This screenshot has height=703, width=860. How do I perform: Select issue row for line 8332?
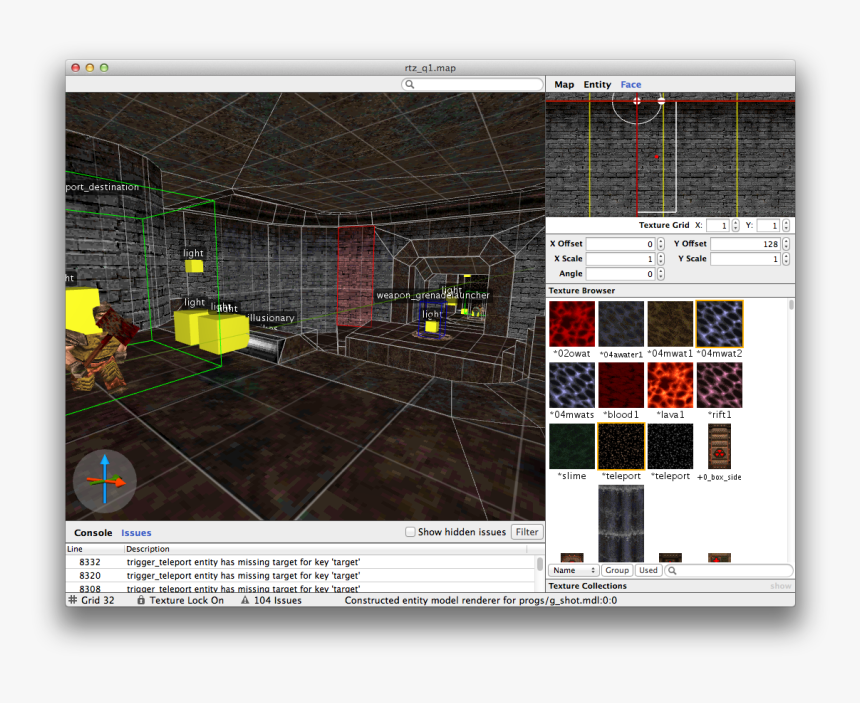click(x=301, y=562)
